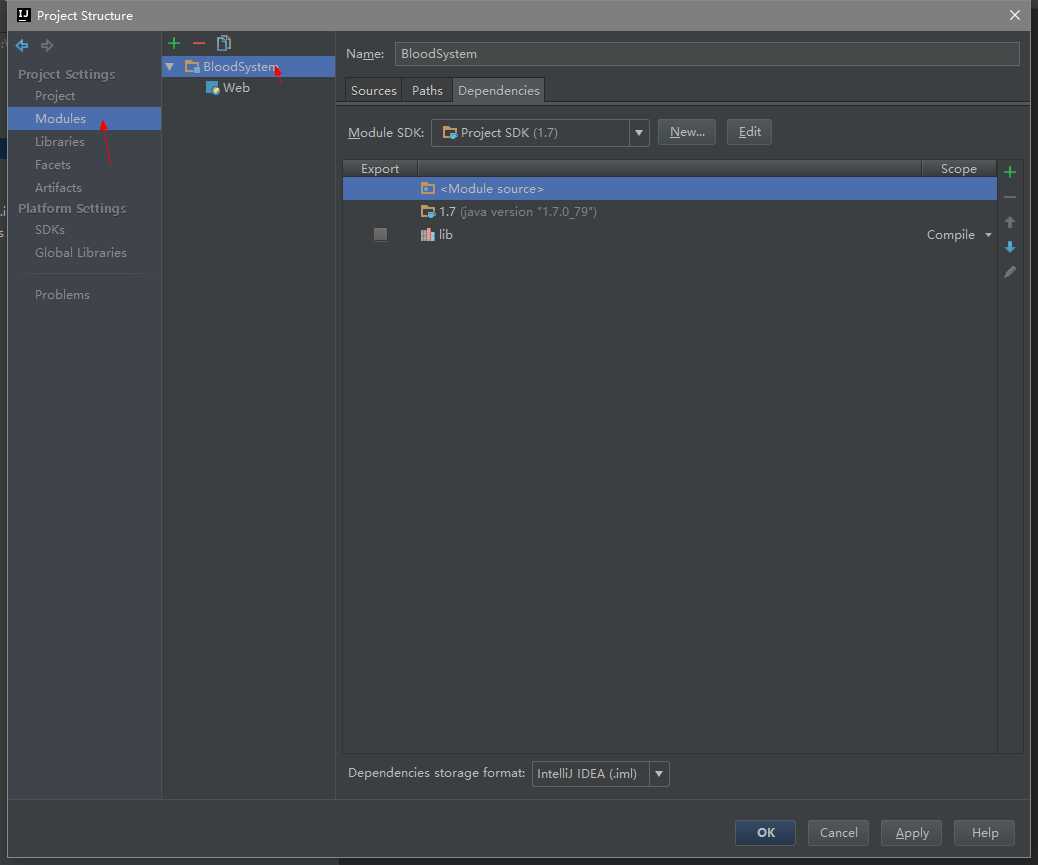This screenshot has width=1038, height=865.
Task: Open Project settings section
Action: click(55, 96)
